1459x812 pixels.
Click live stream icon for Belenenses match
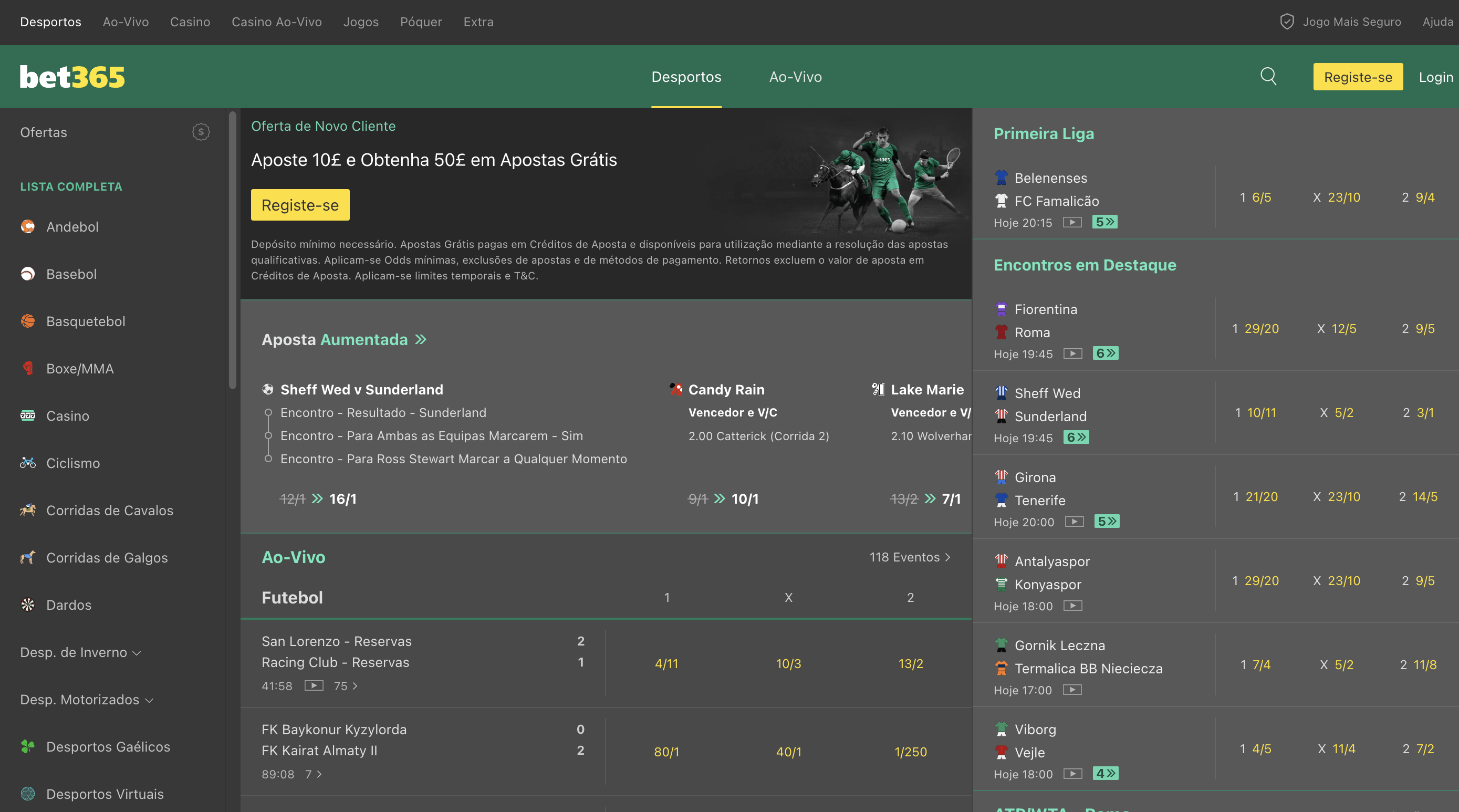1072,222
